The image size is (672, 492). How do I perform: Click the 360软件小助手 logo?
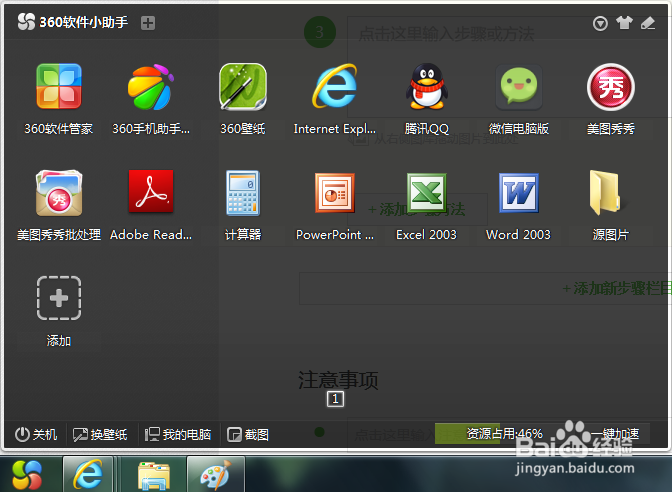point(26,22)
